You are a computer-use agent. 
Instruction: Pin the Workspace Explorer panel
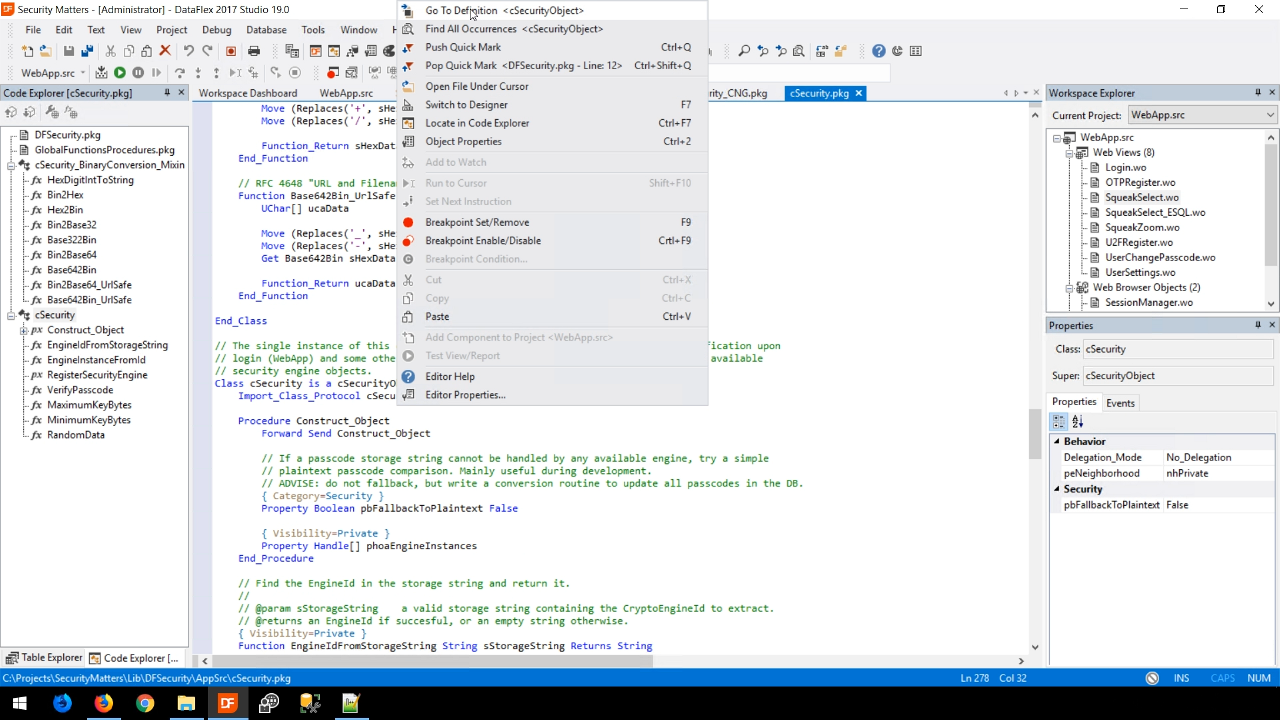click(x=1257, y=93)
